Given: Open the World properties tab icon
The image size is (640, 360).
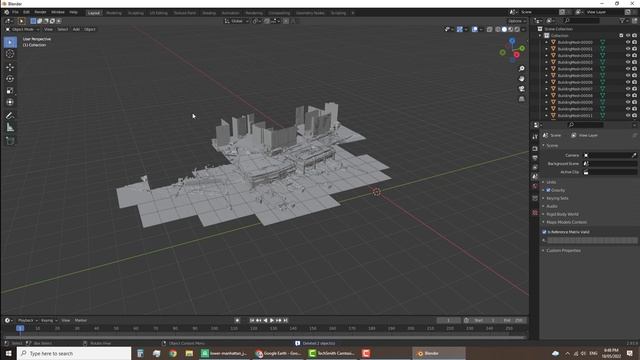Looking at the screenshot, I should 535,186.
